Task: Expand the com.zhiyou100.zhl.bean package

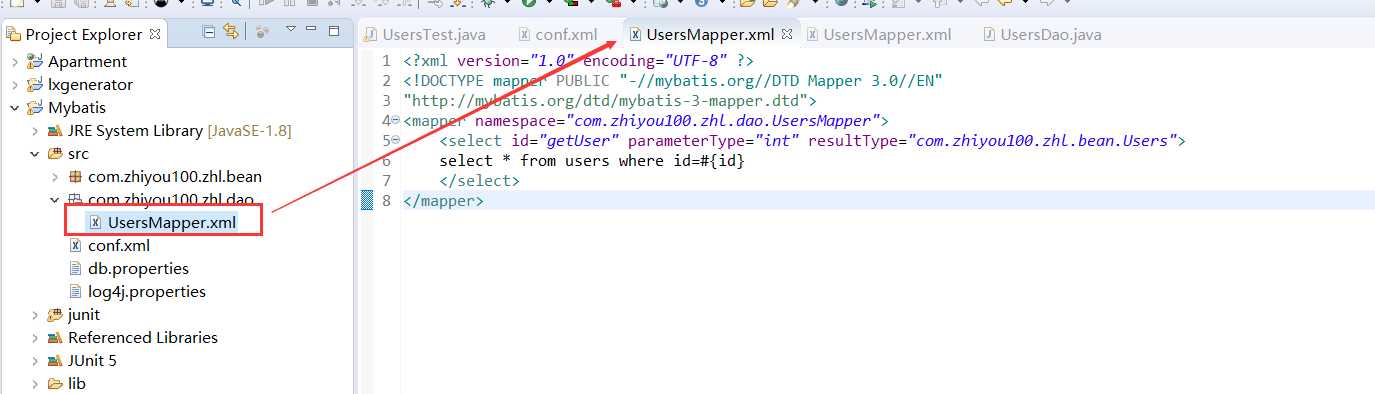Action: coord(55,177)
